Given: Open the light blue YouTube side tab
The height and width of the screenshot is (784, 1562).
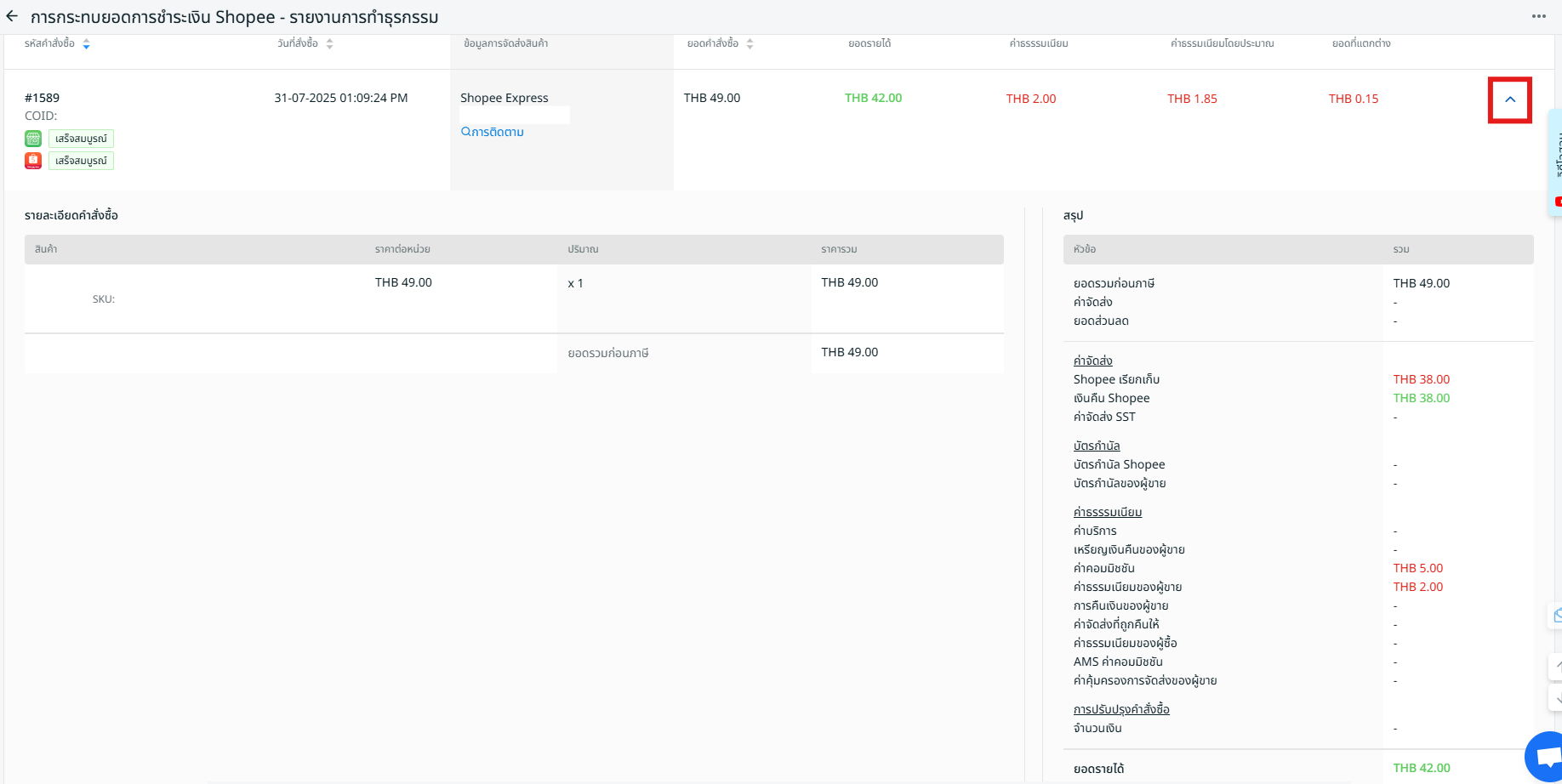Looking at the screenshot, I should pos(1556,162).
